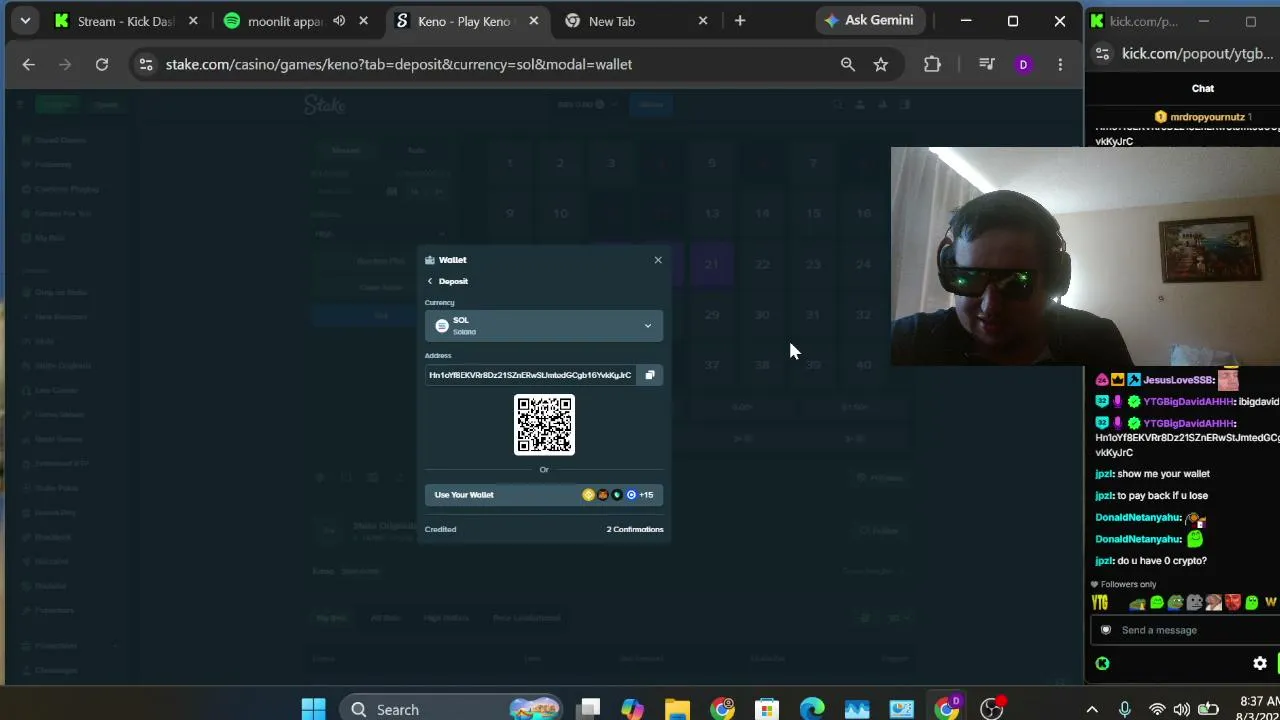Click the Ask Gemini button
The height and width of the screenshot is (720, 1280).
coord(869,21)
